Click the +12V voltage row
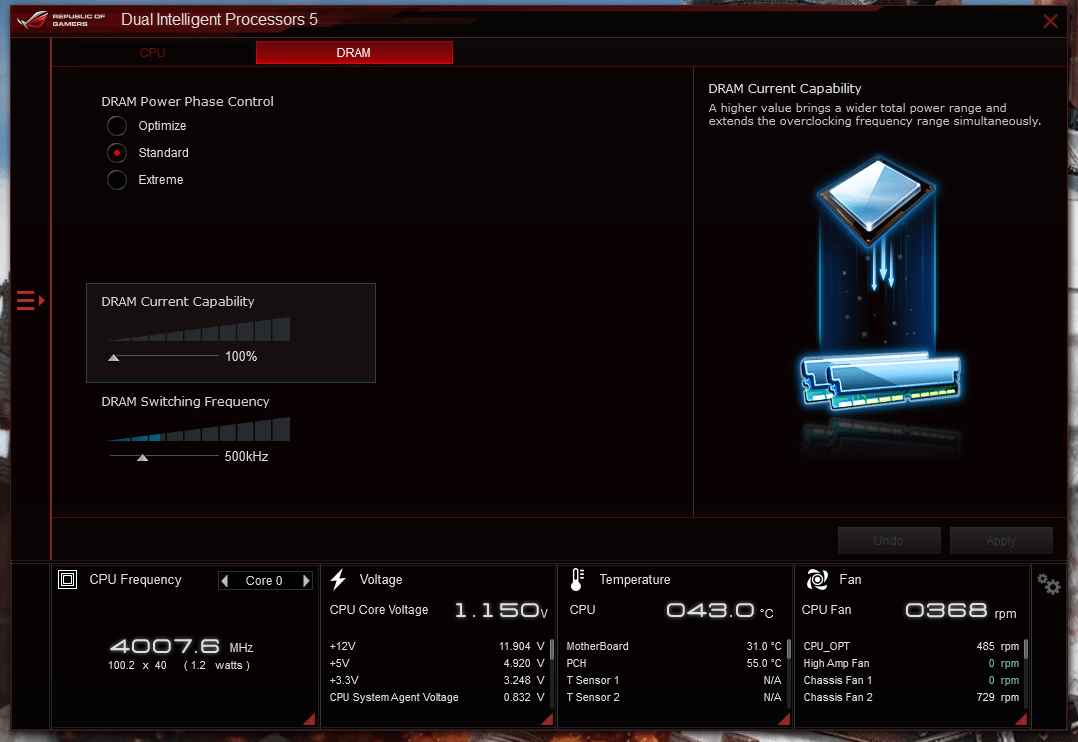Image resolution: width=1078 pixels, height=742 pixels. (x=437, y=646)
